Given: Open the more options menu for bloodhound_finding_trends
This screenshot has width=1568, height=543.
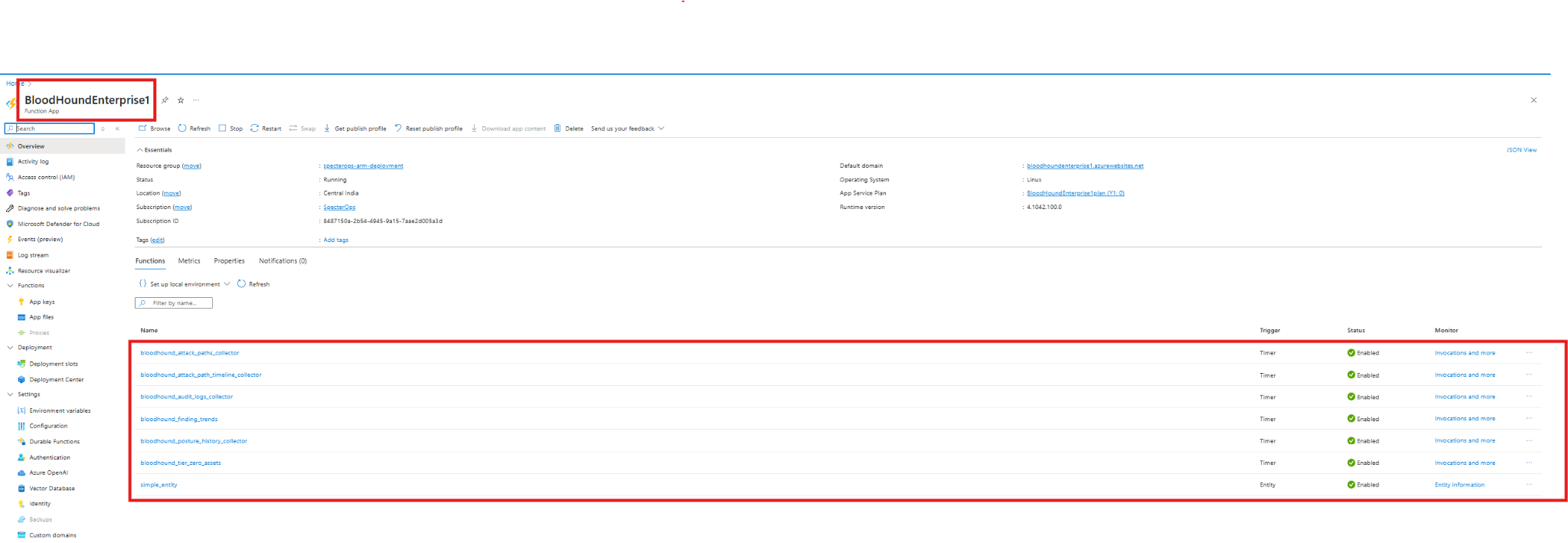Looking at the screenshot, I should 1529,419.
